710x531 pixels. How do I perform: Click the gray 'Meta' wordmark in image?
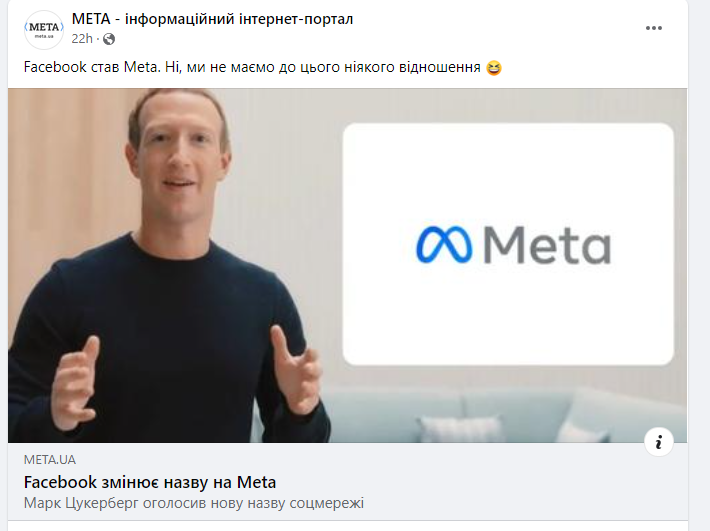coord(547,245)
